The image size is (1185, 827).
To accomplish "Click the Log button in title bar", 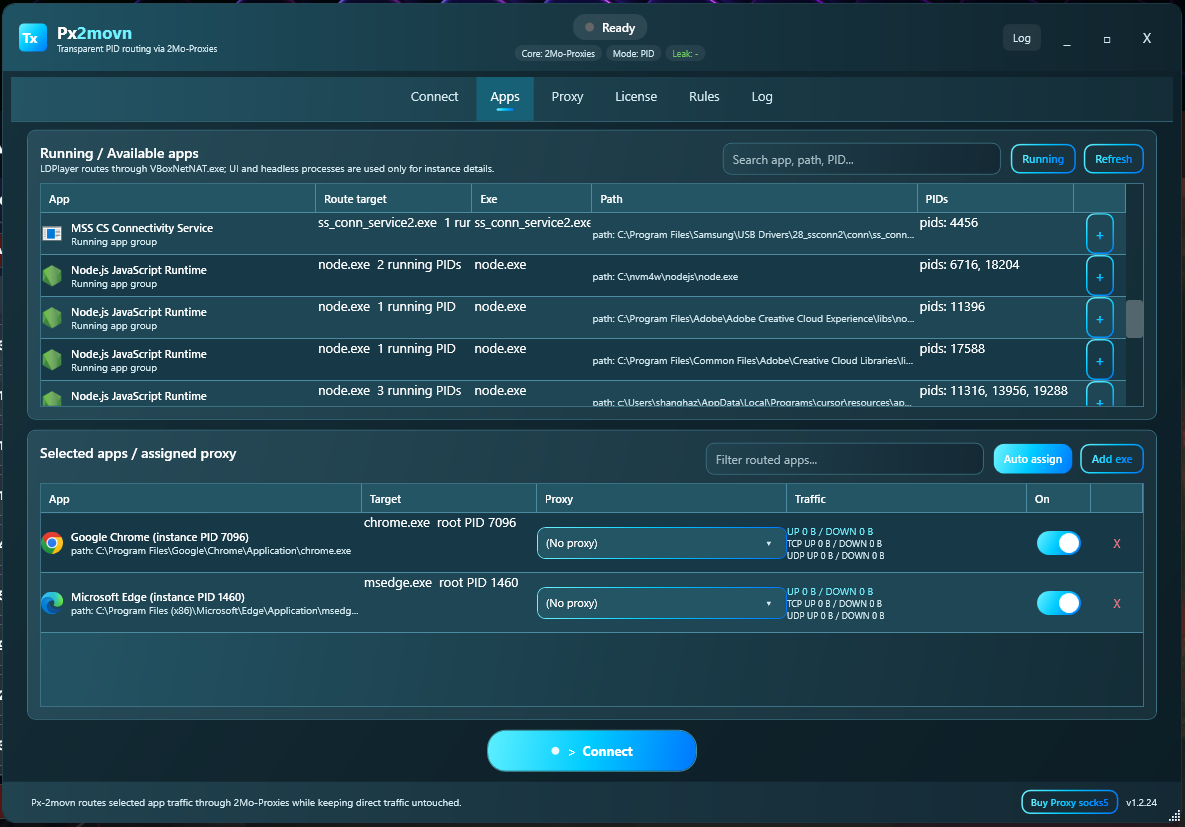I will pyautogui.click(x=1021, y=38).
